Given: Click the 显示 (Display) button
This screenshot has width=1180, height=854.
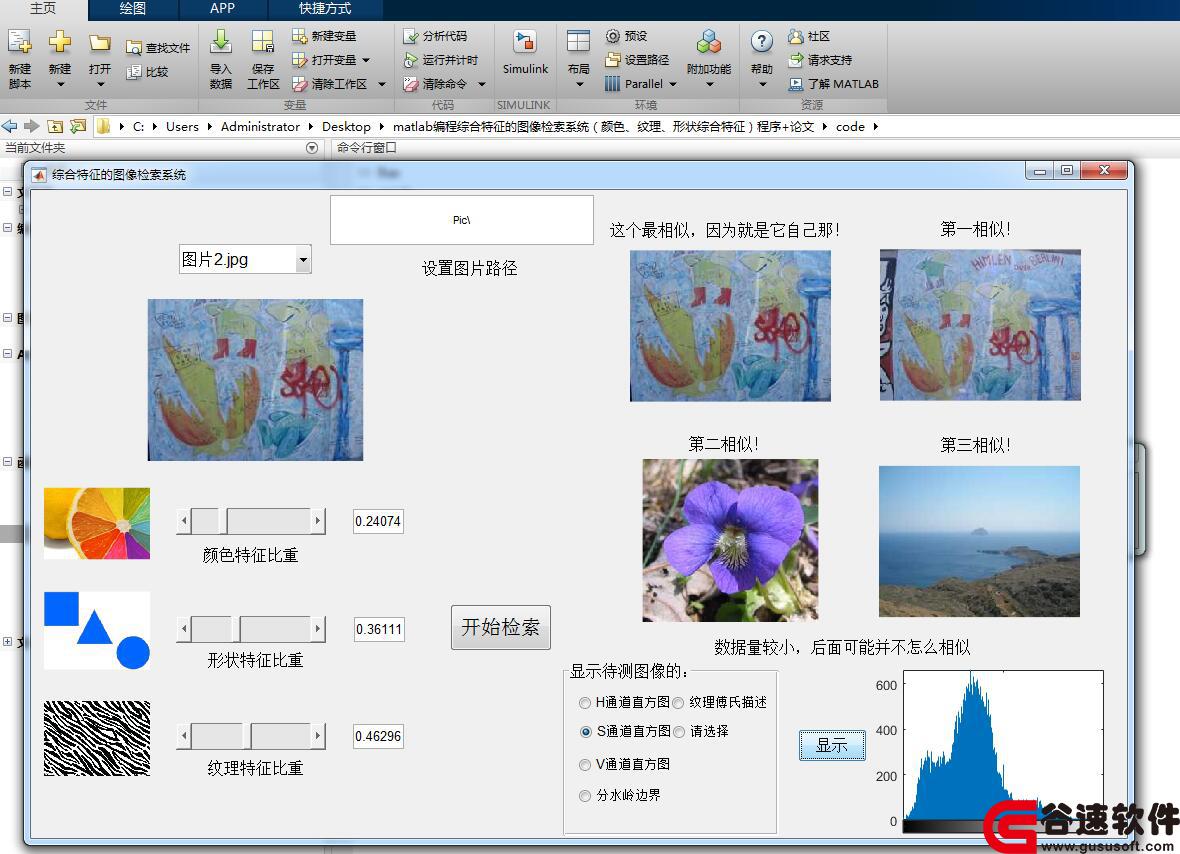Looking at the screenshot, I should (x=832, y=746).
